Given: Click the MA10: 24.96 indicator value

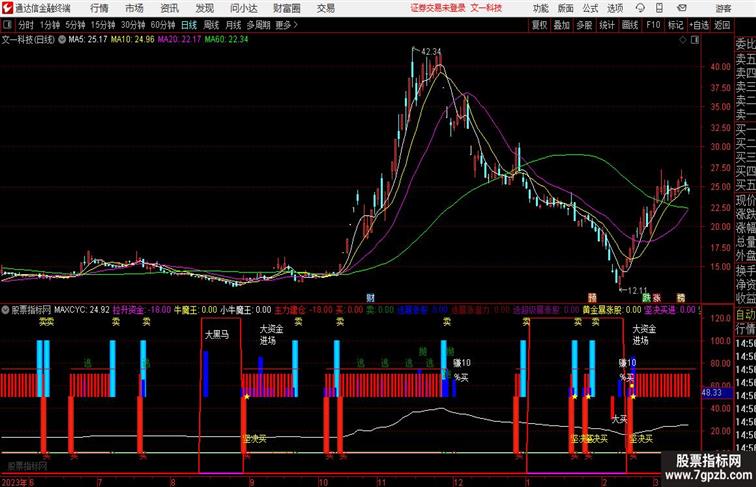Looking at the screenshot, I should 133,40.
